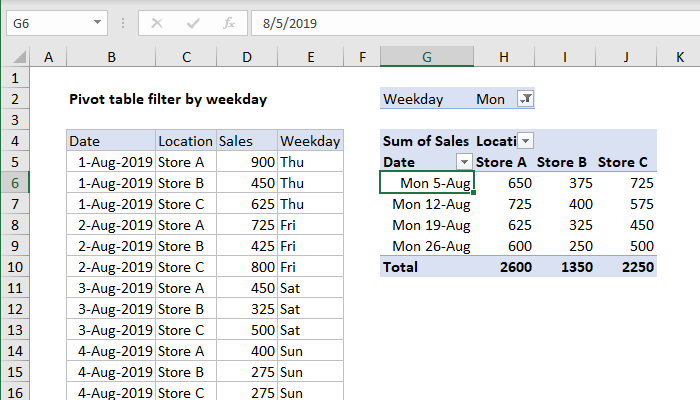Click the 'Location' header of source table
This screenshot has height=400, width=700.
pyautogui.click(x=185, y=141)
